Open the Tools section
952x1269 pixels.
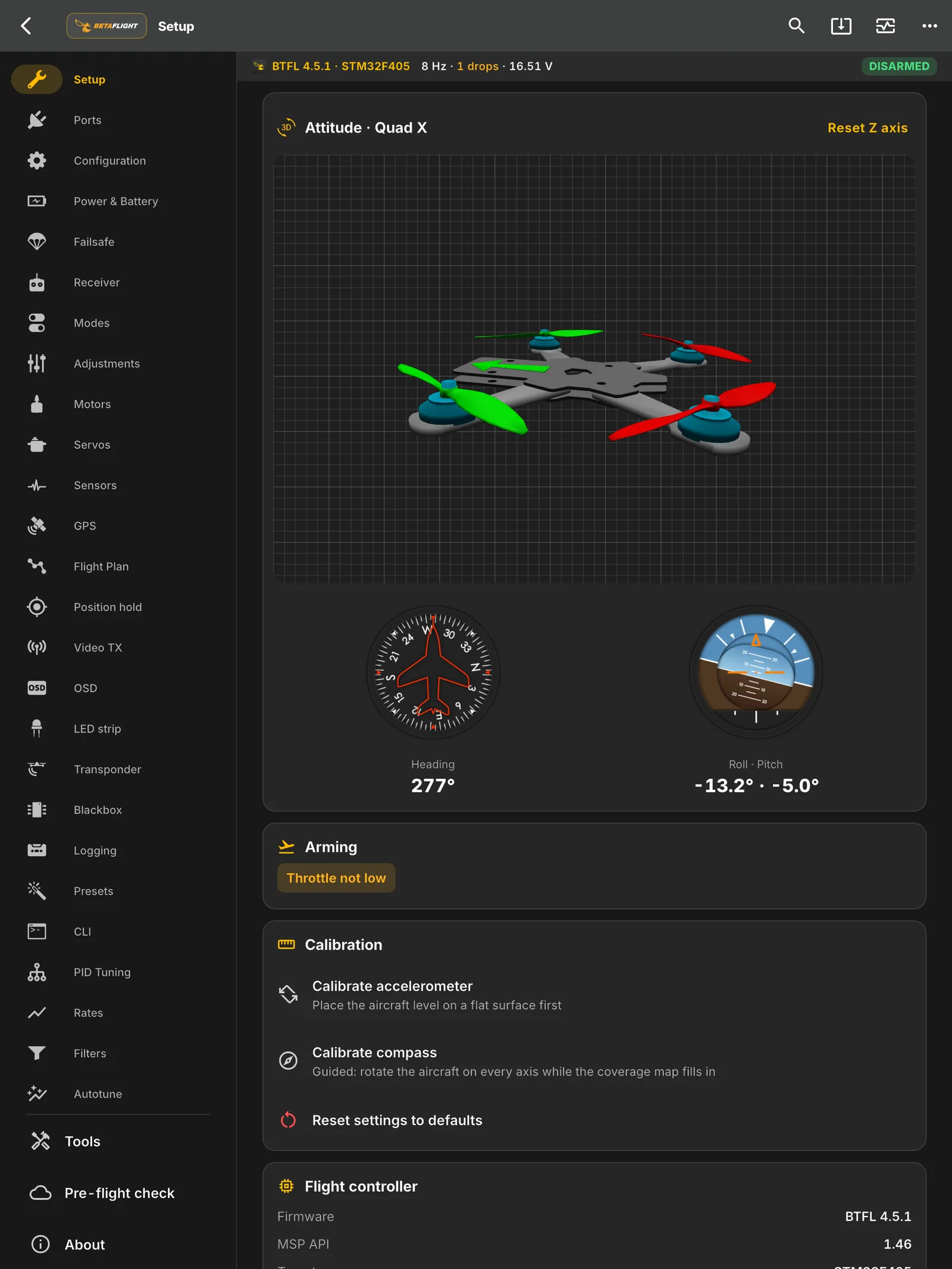coord(118,1141)
